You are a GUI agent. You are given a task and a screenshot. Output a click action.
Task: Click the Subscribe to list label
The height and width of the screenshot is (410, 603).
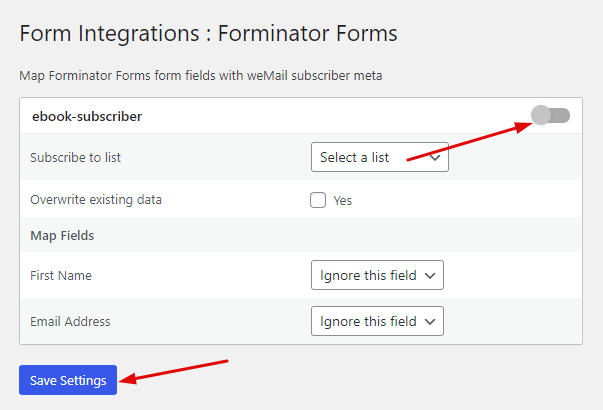click(75, 157)
